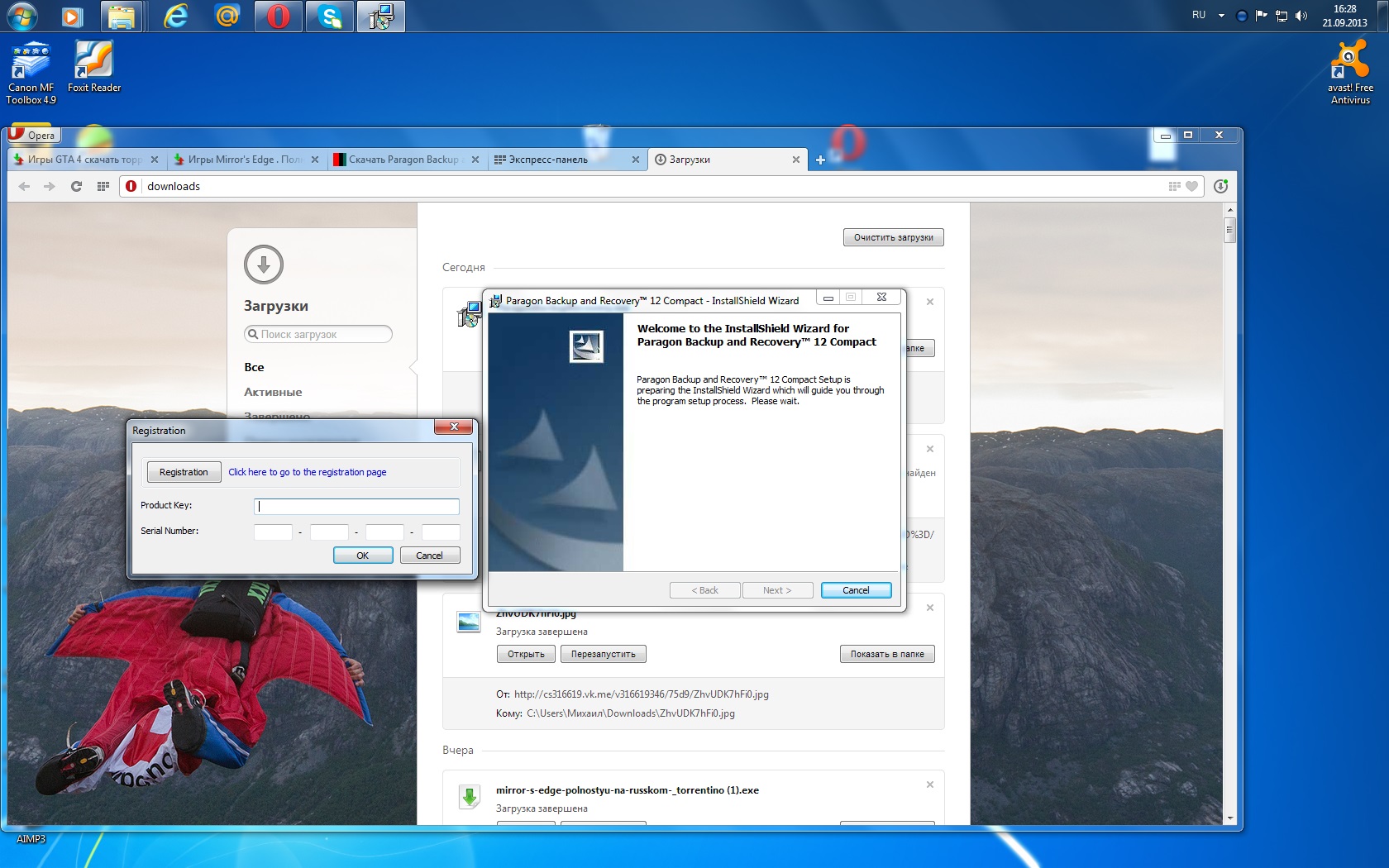
Task: Click the new tab plus button
Action: tap(820, 160)
